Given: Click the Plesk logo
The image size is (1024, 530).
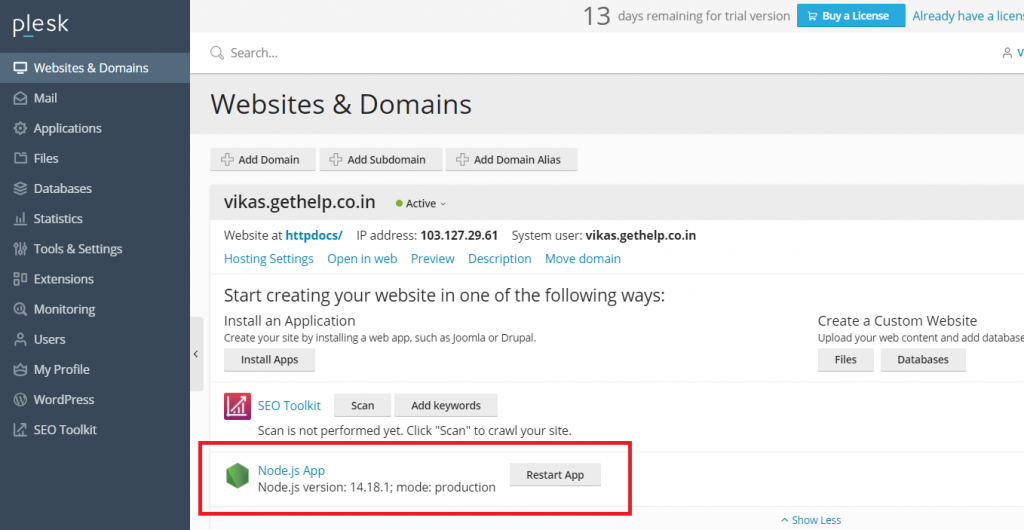Looking at the screenshot, I should [x=41, y=25].
